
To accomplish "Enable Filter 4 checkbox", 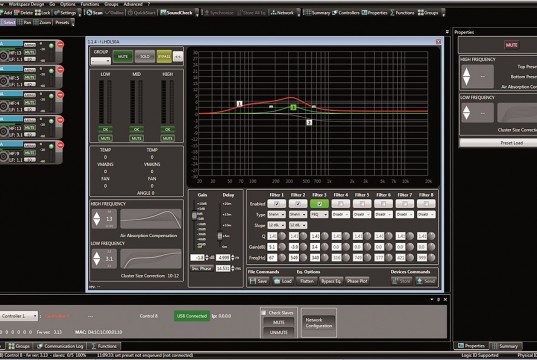I will [x=340, y=204].
